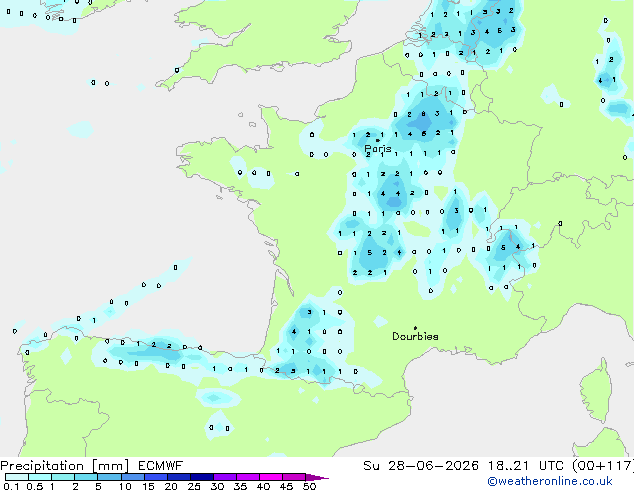Pick the 35–40 mm legend swatch

(x=247, y=477)
